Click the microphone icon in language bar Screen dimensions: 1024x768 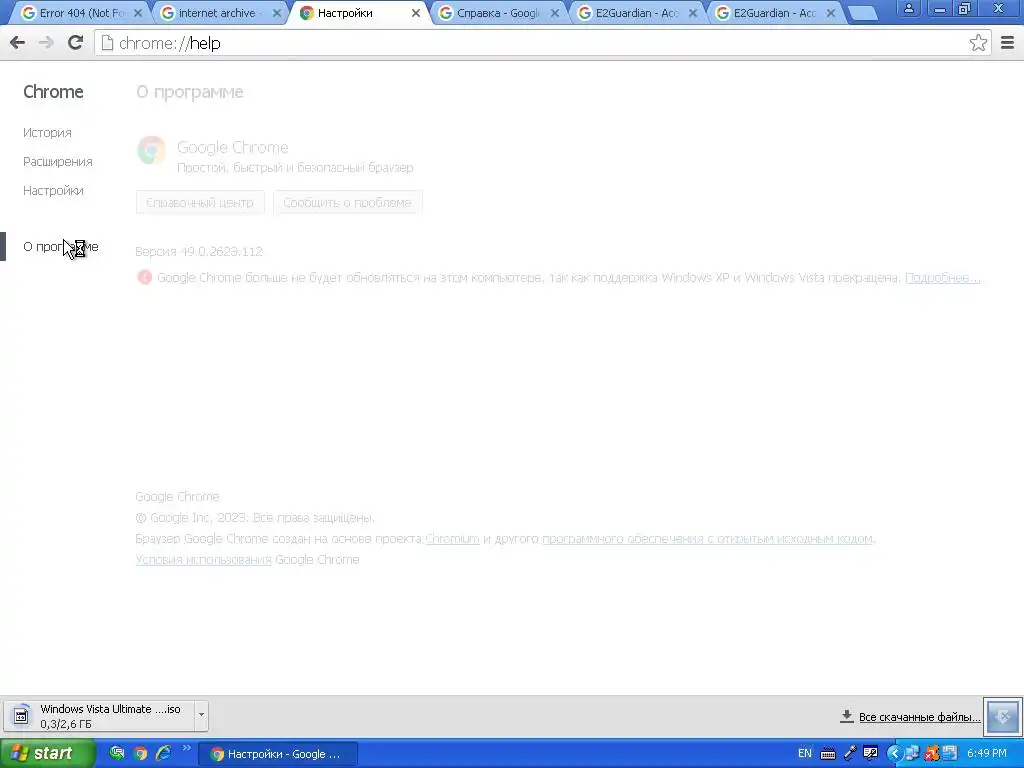(x=850, y=754)
